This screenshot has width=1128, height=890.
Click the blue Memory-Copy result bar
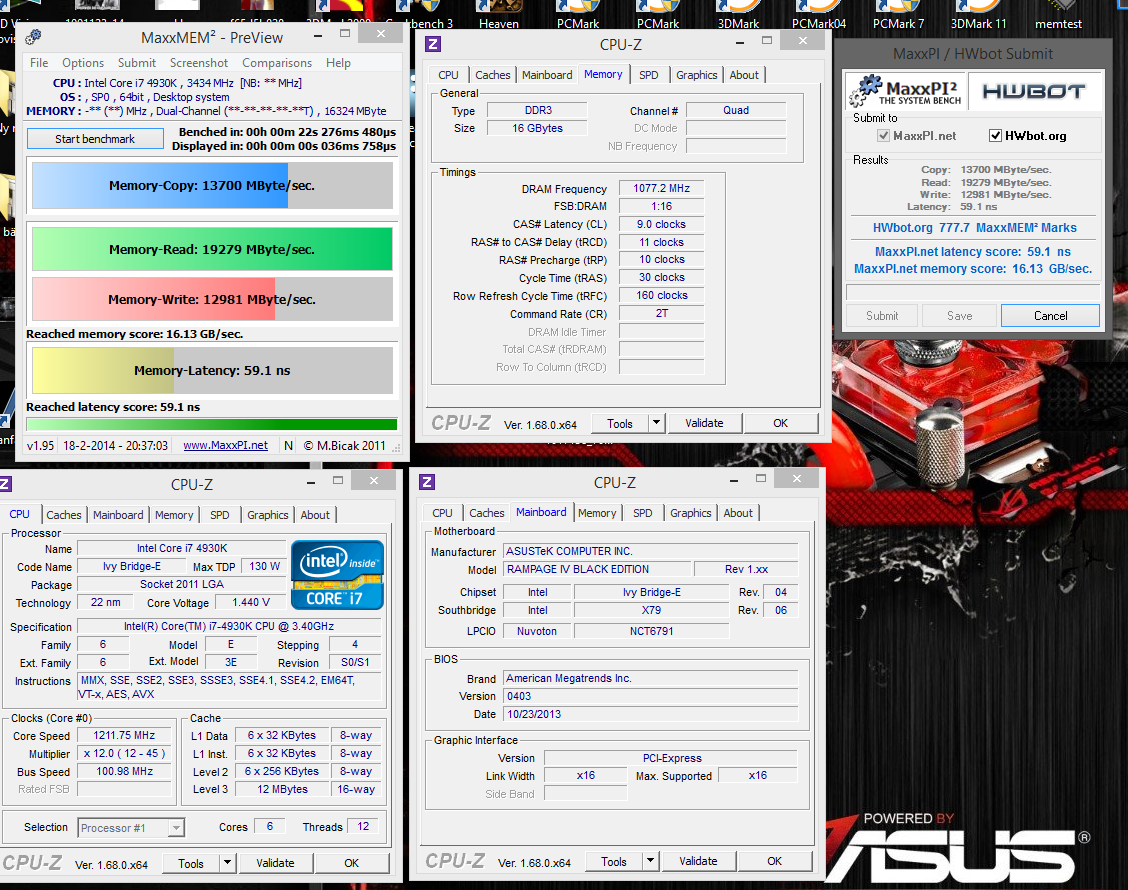tap(212, 186)
